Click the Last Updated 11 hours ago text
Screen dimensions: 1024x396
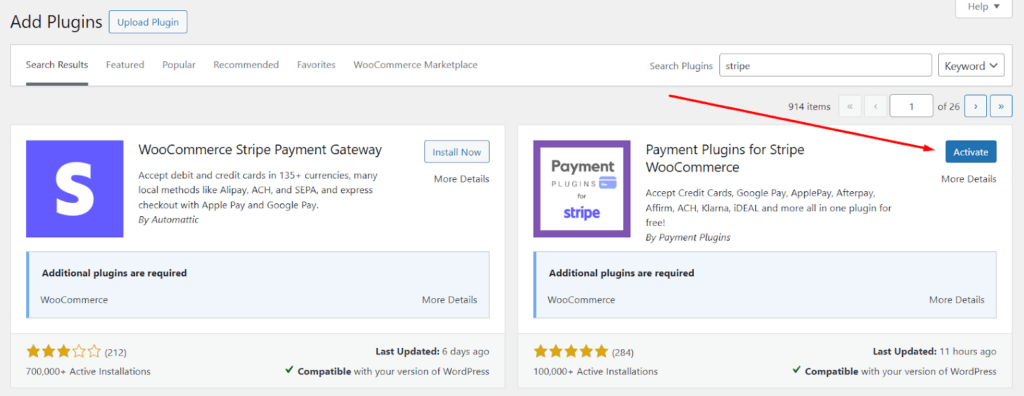pyautogui.click(x=936, y=352)
